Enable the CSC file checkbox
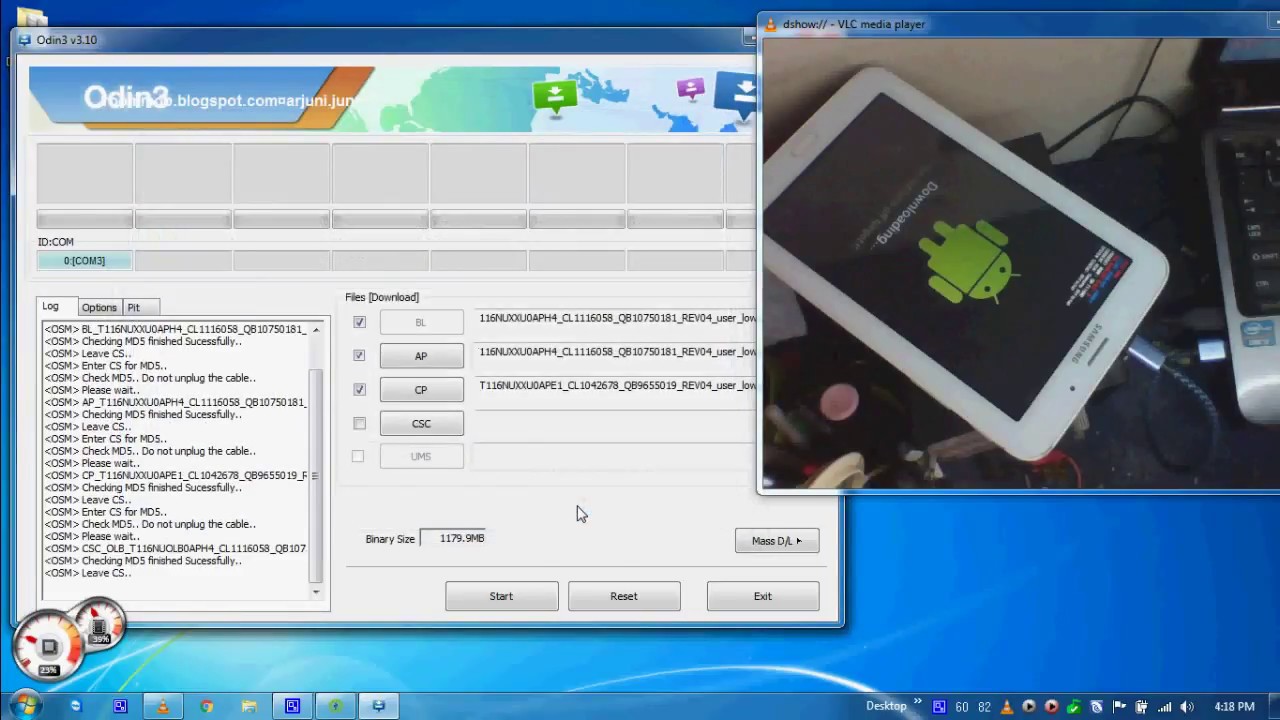The image size is (1280, 720). [359, 423]
